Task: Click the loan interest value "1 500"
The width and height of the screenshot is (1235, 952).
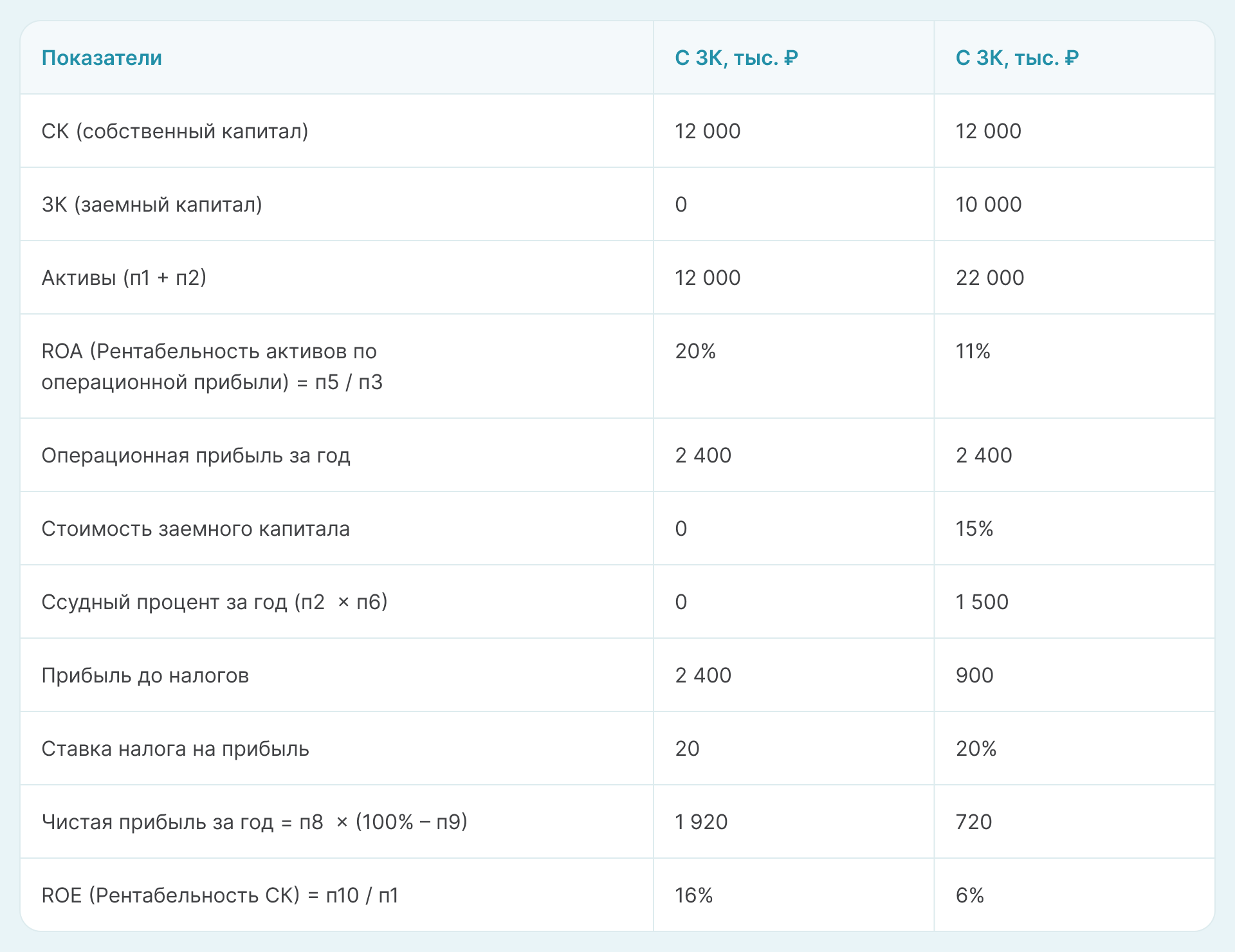Action: pyautogui.click(x=982, y=602)
